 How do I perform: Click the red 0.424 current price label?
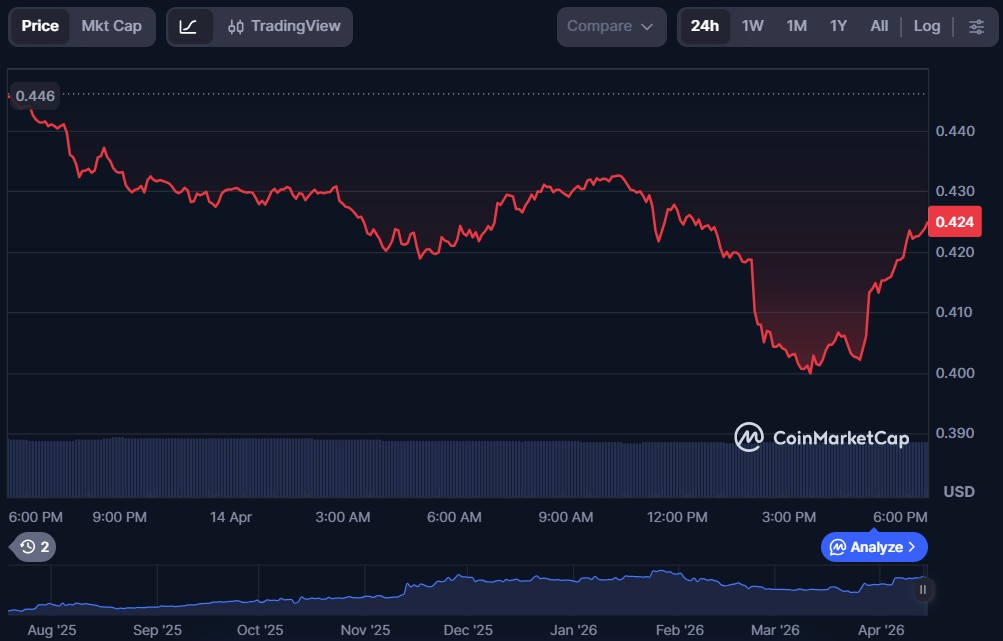click(947, 222)
